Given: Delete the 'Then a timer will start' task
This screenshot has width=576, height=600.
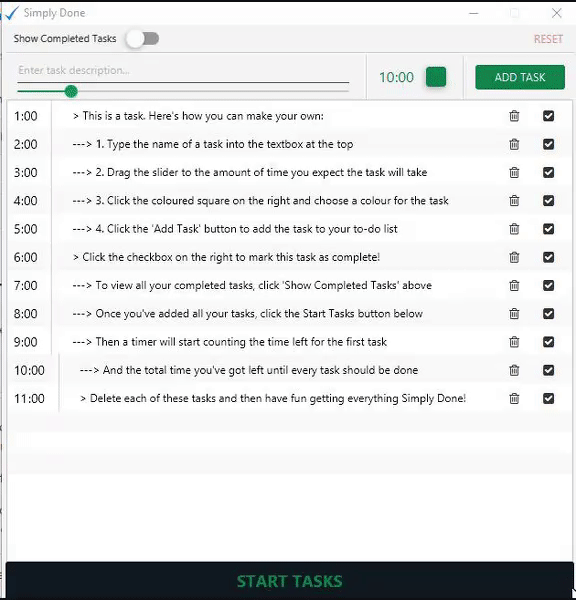Looking at the screenshot, I should click(x=514, y=342).
